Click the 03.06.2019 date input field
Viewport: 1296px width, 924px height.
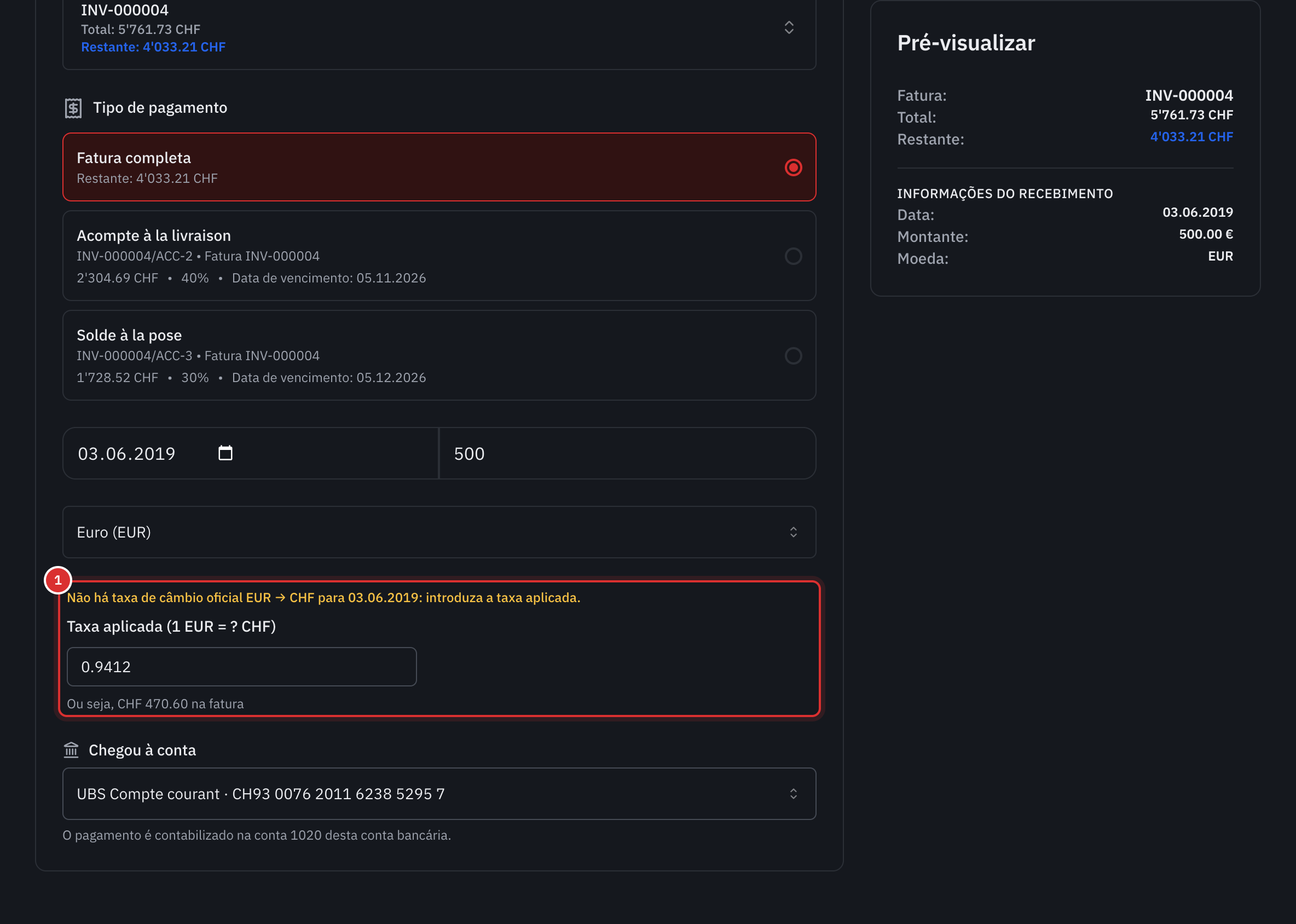(250, 453)
